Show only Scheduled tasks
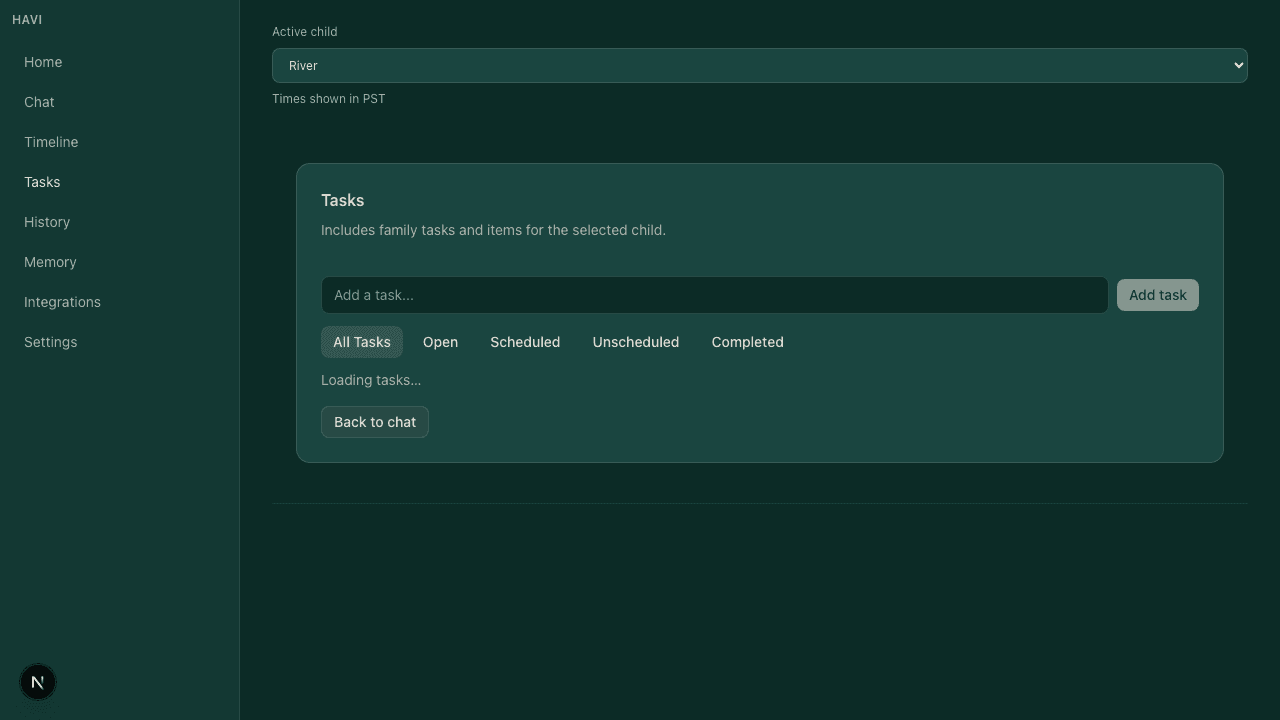The height and width of the screenshot is (720, 1280). [x=525, y=342]
